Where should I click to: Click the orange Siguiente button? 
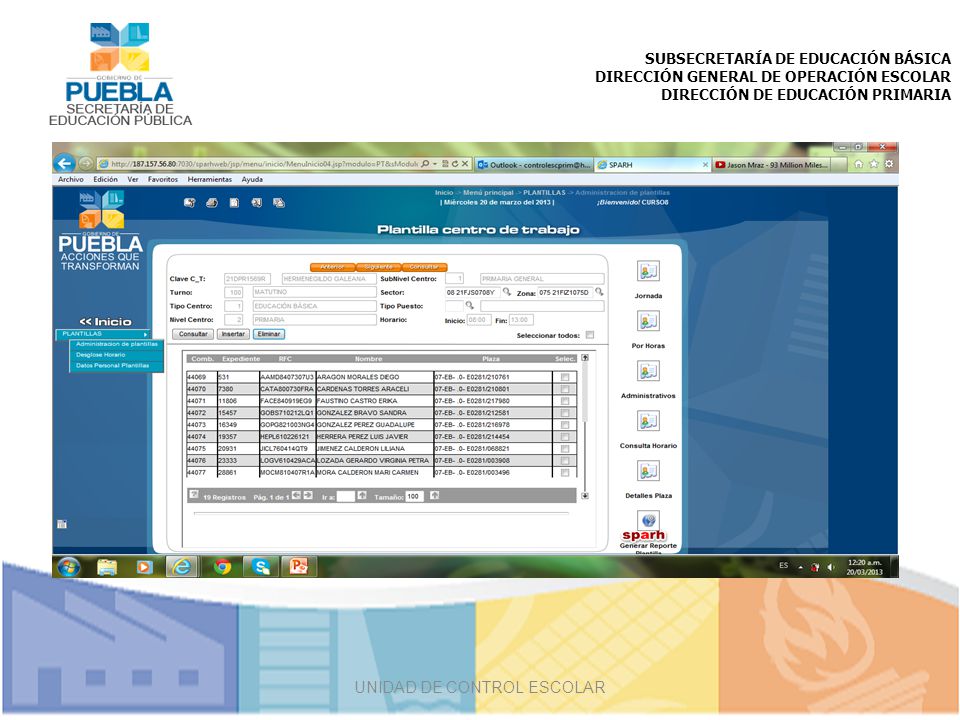click(378, 267)
